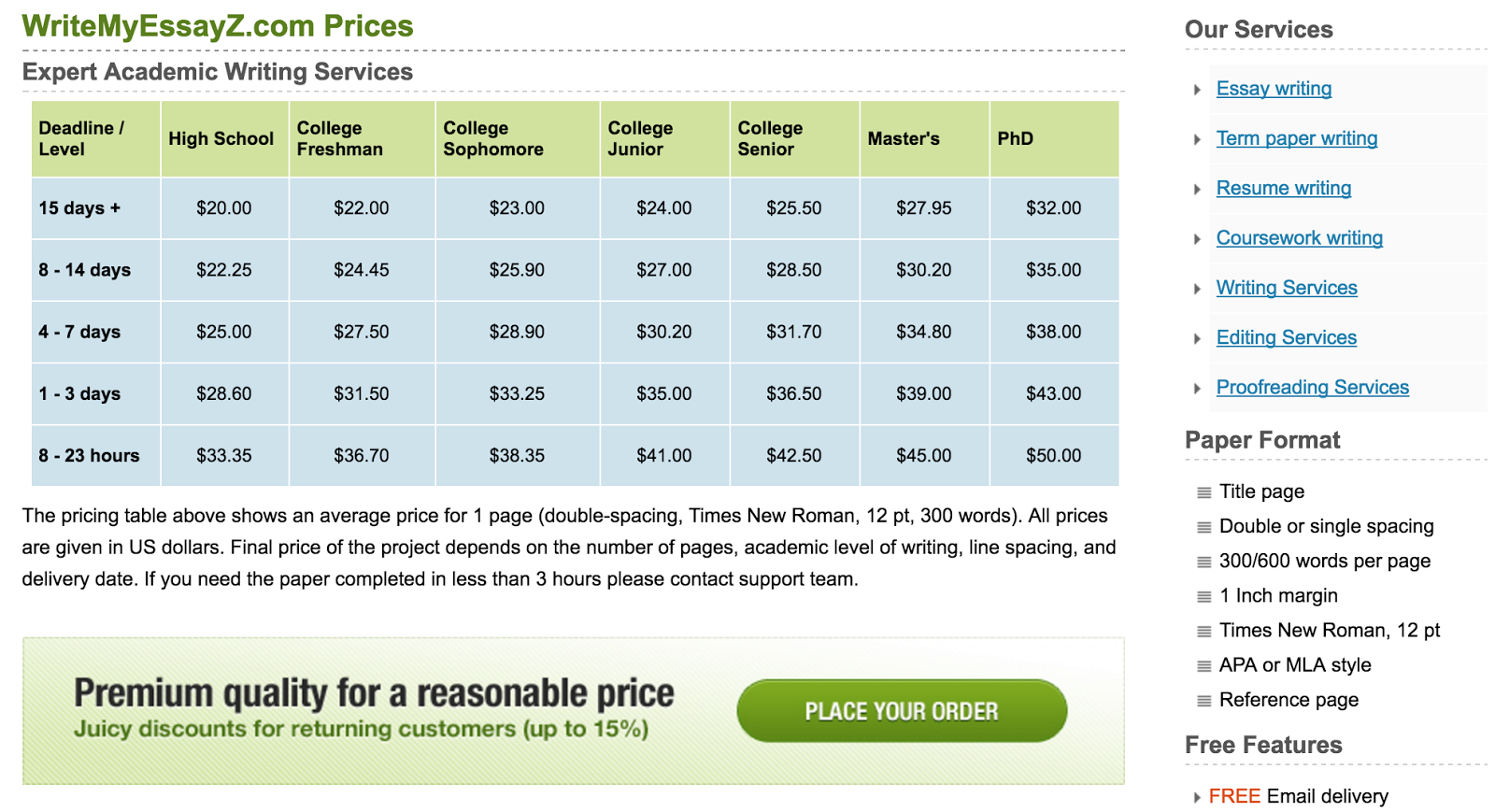Click the WriteMyEssayZ.com Prices heading
The height and width of the screenshot is (812, 1495).
(217, 26)
